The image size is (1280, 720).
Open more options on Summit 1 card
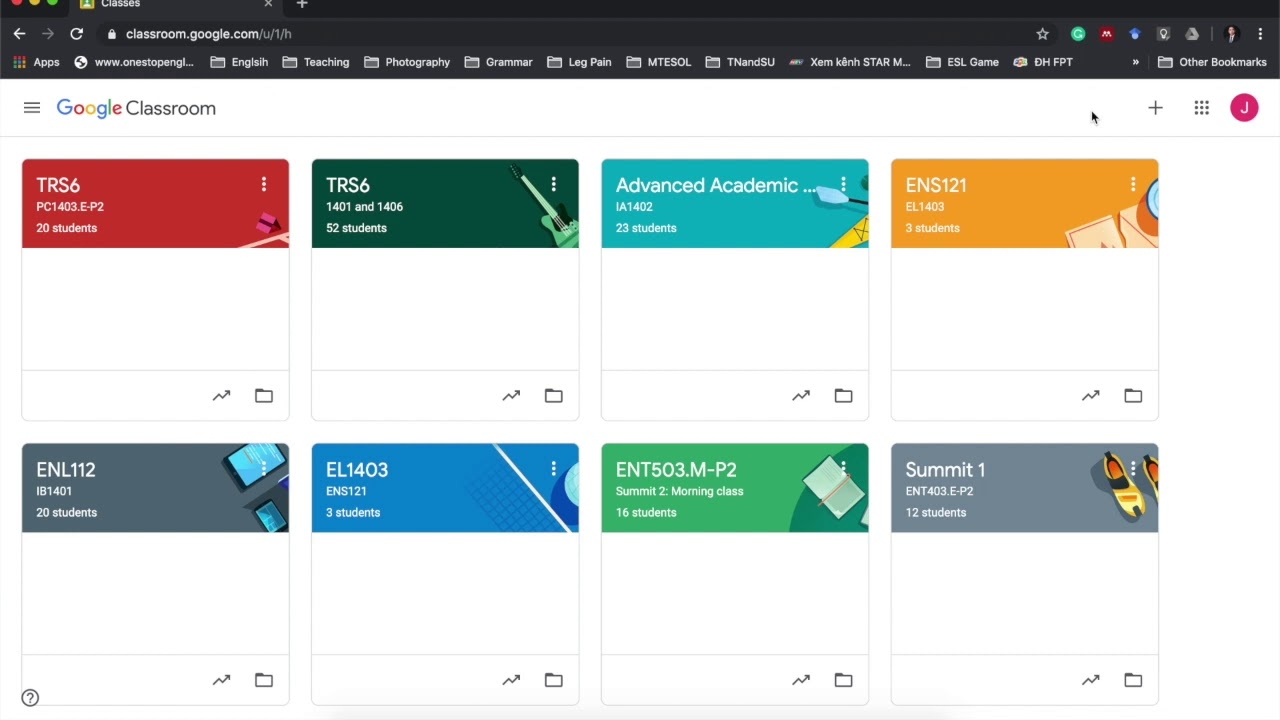click(1133, 469)
